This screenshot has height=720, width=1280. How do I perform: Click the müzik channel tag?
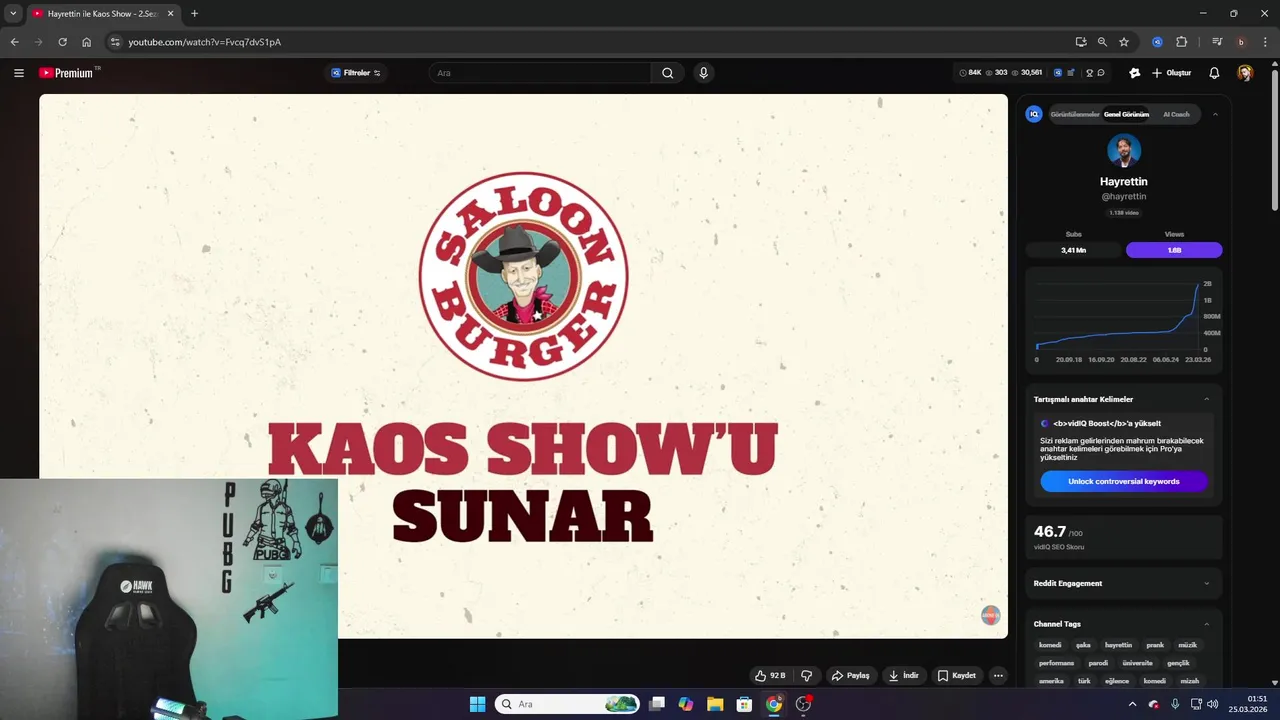click(x=1187, y=645)
